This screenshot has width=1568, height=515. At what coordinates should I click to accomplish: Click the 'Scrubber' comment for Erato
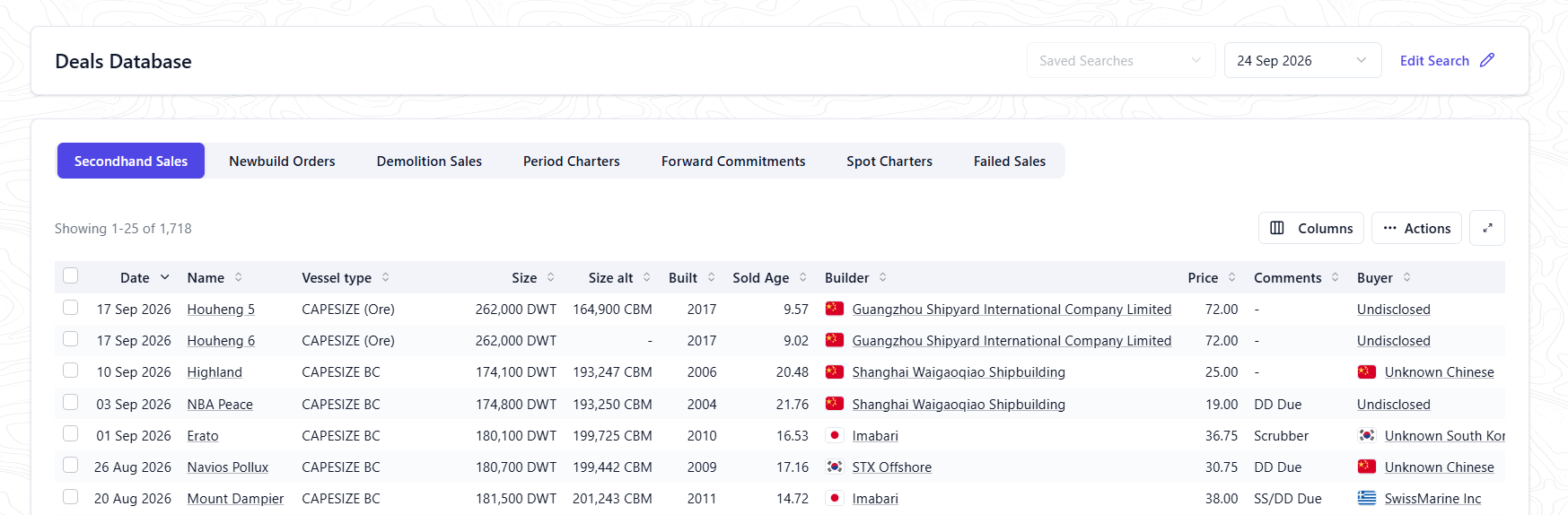pyautogui.click(x=1281, y=435)
